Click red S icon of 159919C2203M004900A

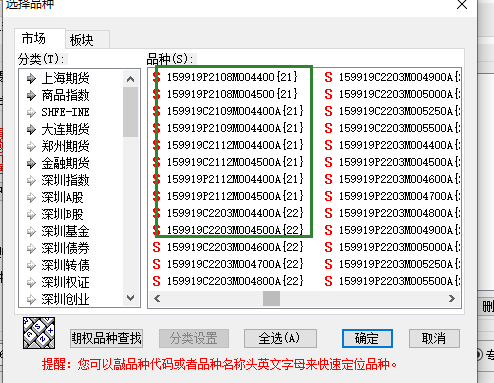pos(328,77)
